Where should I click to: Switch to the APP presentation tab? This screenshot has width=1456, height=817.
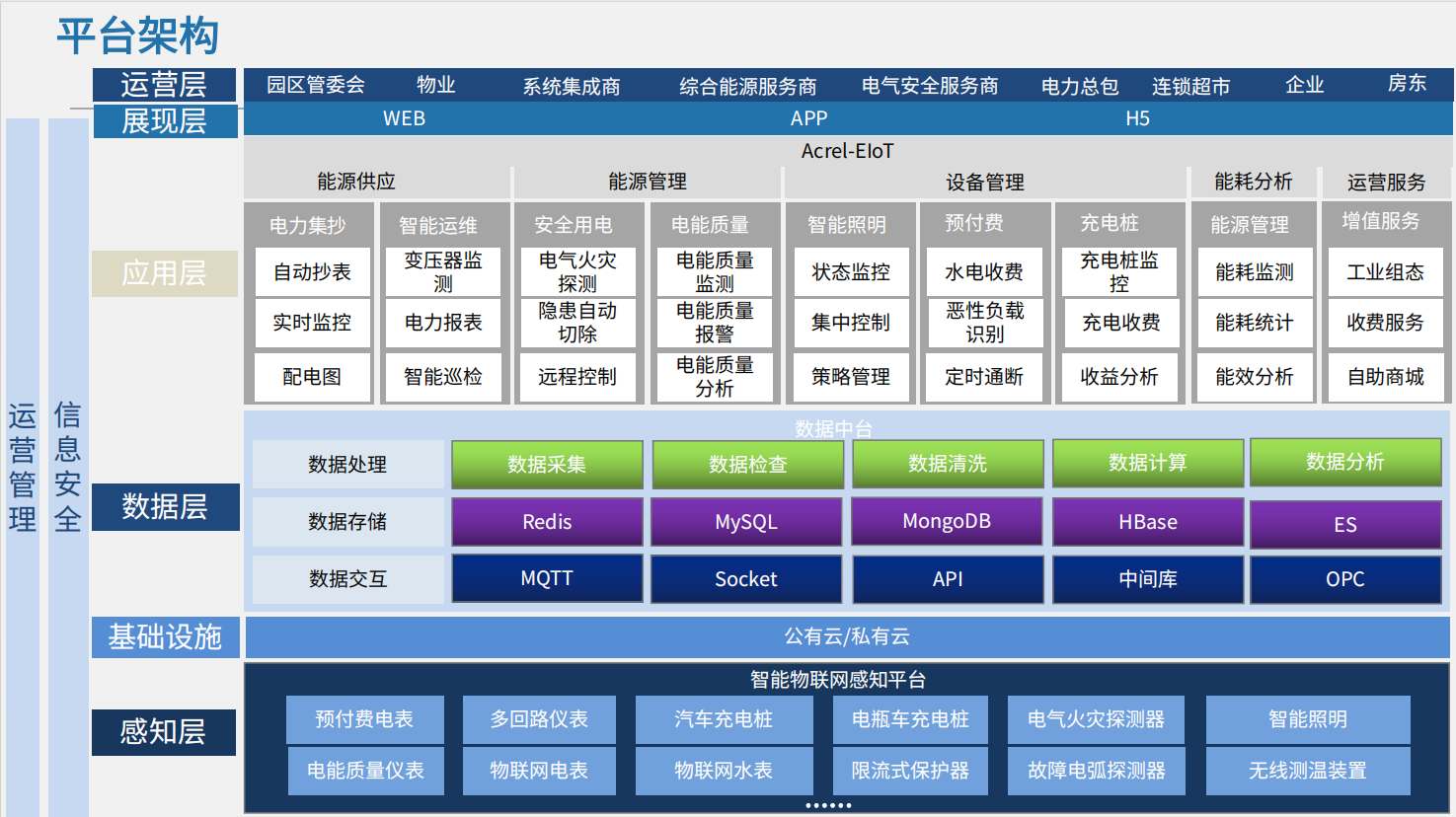(x=809, y=118)
